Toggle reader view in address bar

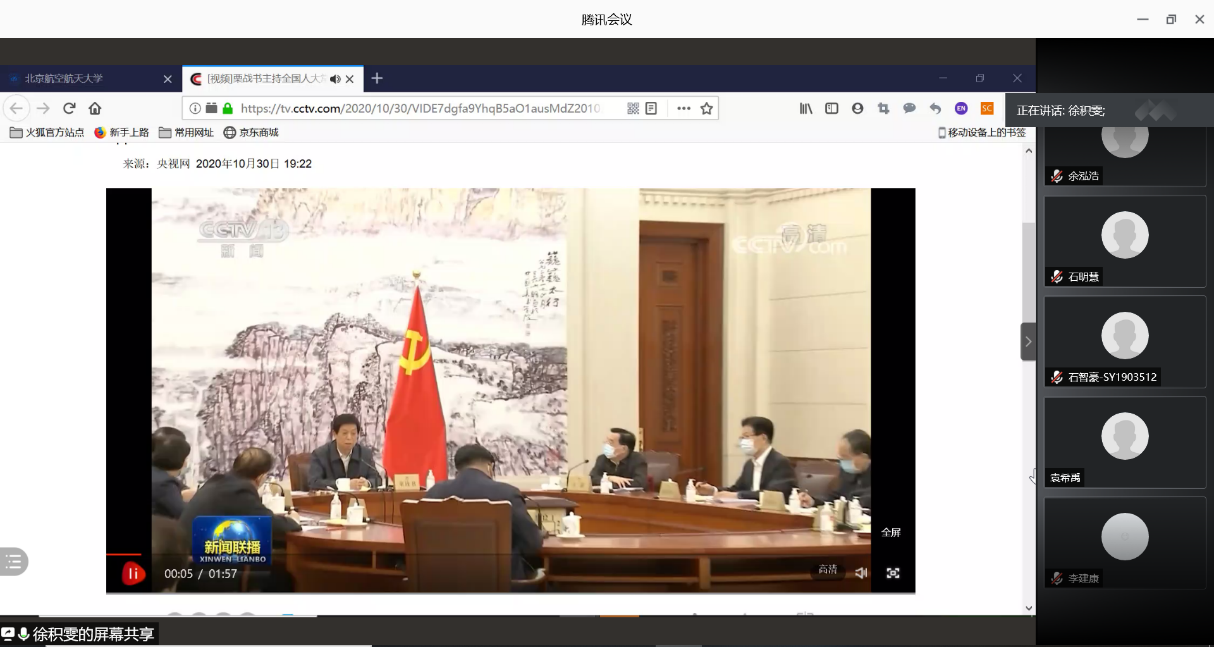(652, 108)
